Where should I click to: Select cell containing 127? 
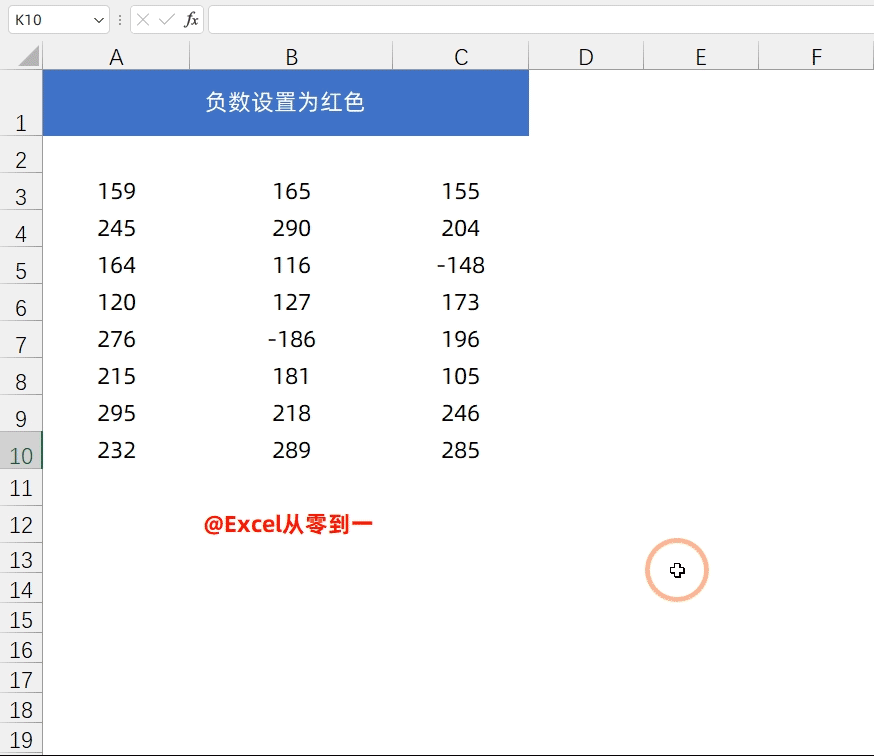[291, 302]
